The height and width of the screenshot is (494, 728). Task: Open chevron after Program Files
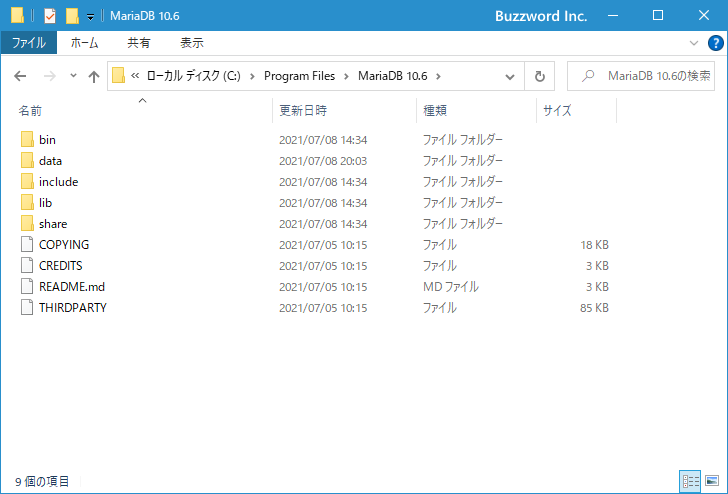click(x=346, y=76)
